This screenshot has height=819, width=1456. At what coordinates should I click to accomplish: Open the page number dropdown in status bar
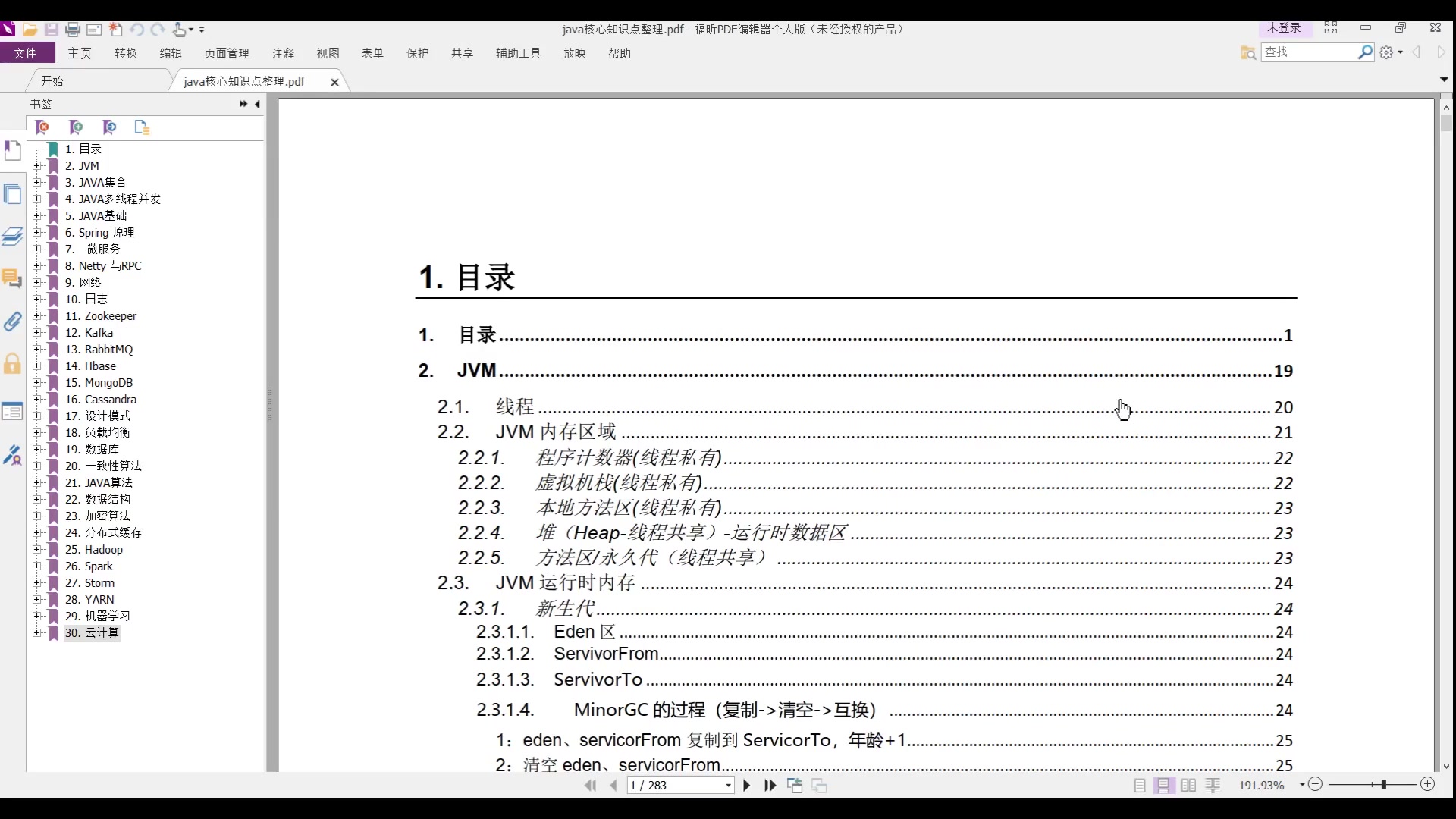point(726,786)
